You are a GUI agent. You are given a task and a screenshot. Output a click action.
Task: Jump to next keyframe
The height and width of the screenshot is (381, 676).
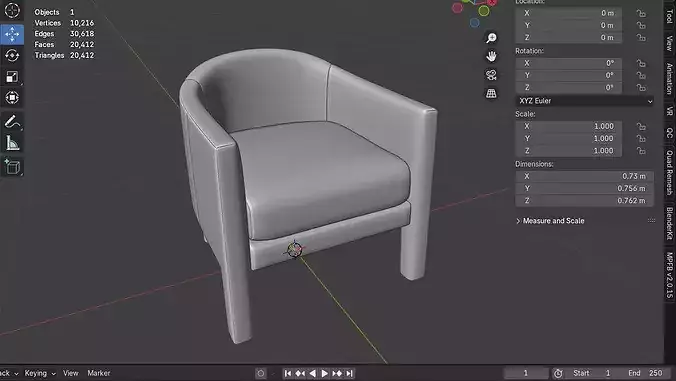[x=337, y=373]
